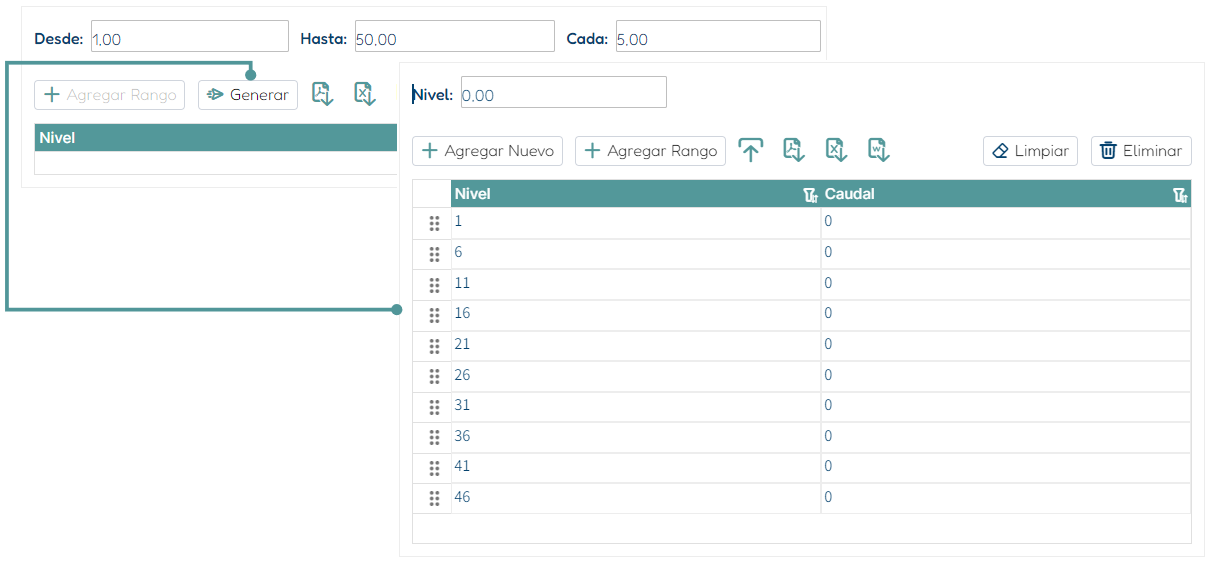Click the Generar button
The image size is (1212, 563).
(248, 95)
